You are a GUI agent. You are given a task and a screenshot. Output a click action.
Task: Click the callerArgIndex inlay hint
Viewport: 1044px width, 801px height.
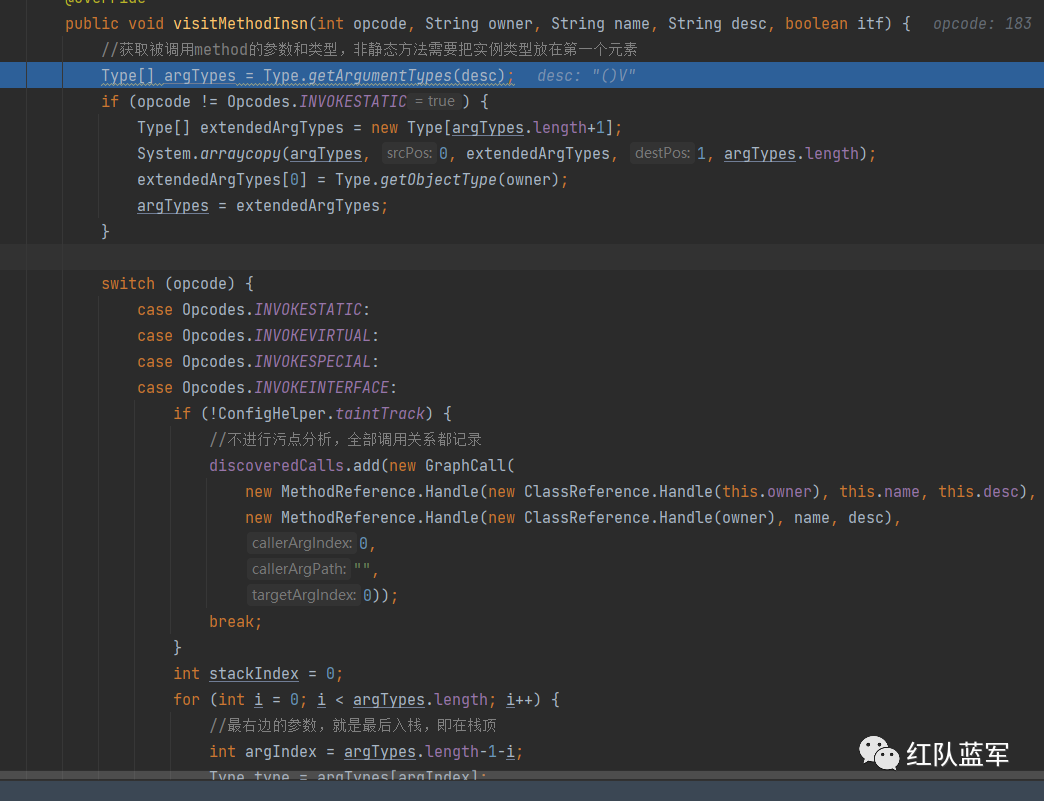pos(301,543)
